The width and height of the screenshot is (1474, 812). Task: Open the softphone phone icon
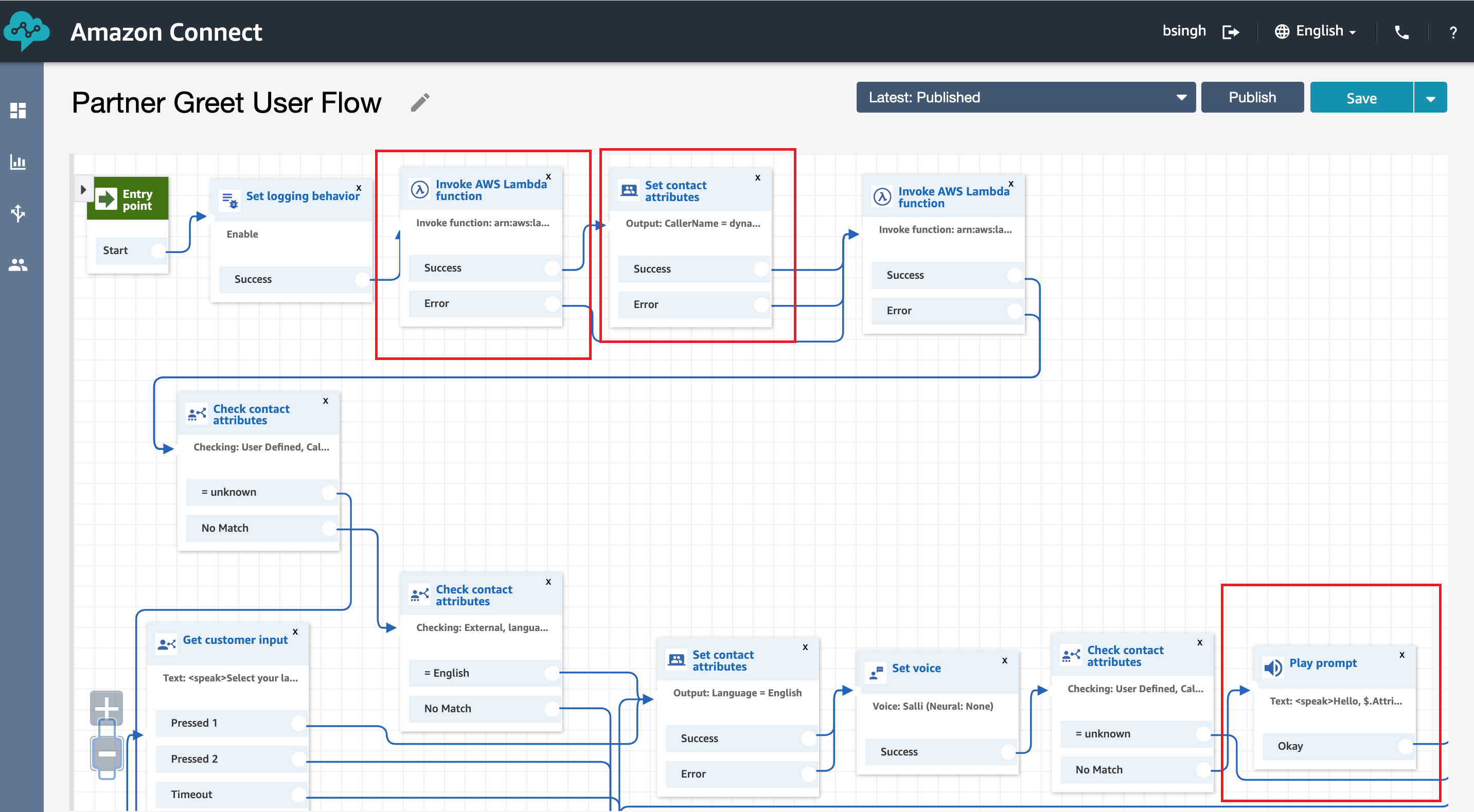1402,32
